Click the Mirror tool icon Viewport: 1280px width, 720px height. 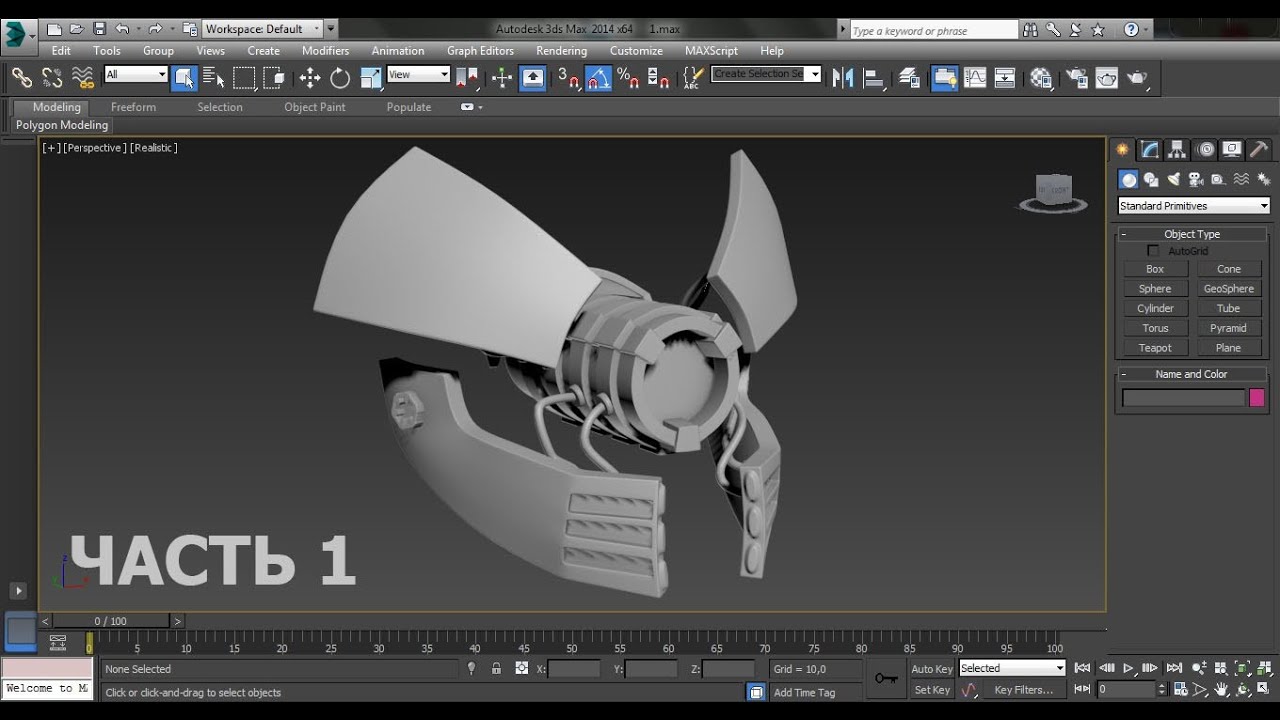[843, 78]
